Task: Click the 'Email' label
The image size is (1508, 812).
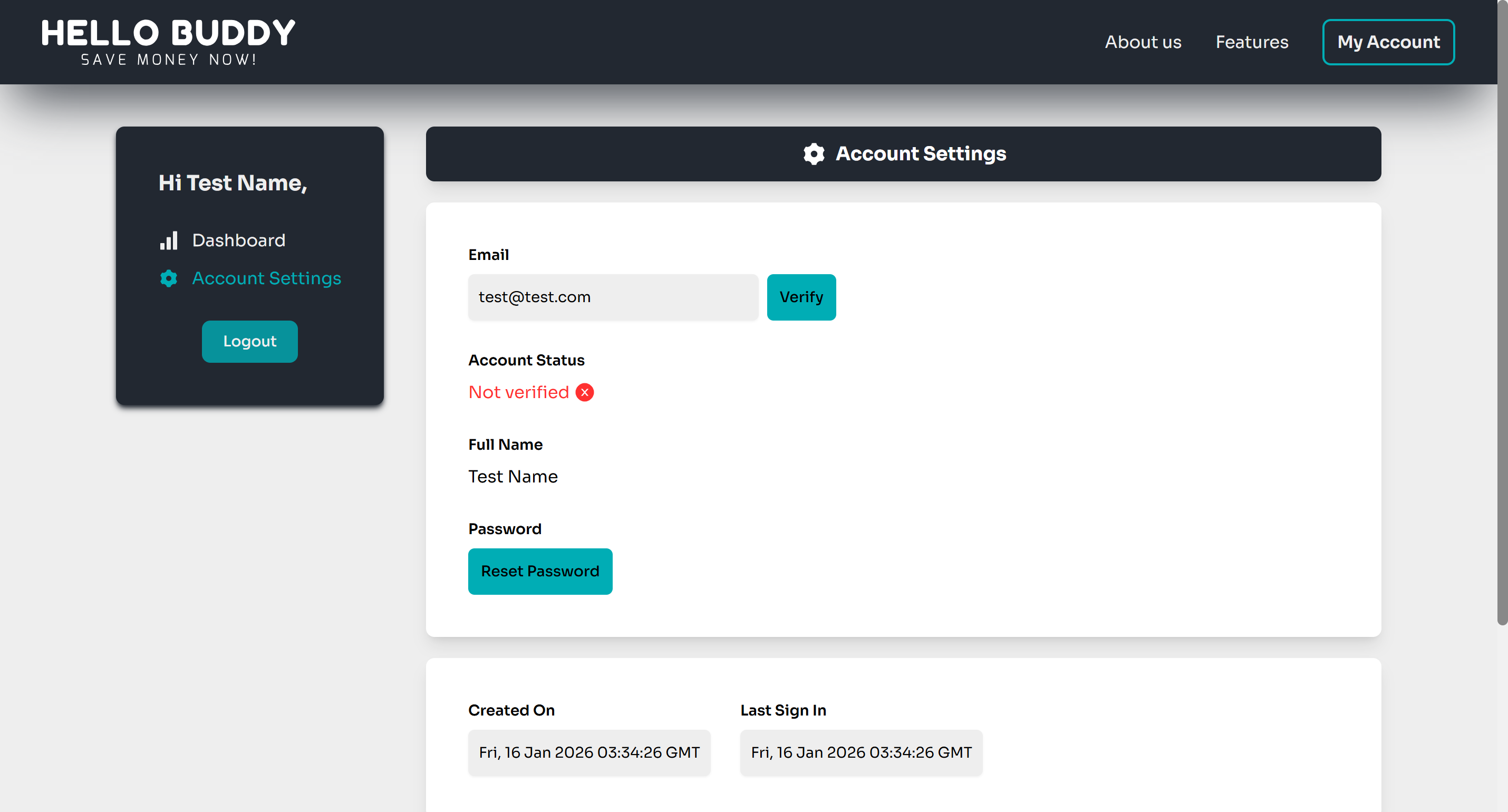Action: pos(488,255)
